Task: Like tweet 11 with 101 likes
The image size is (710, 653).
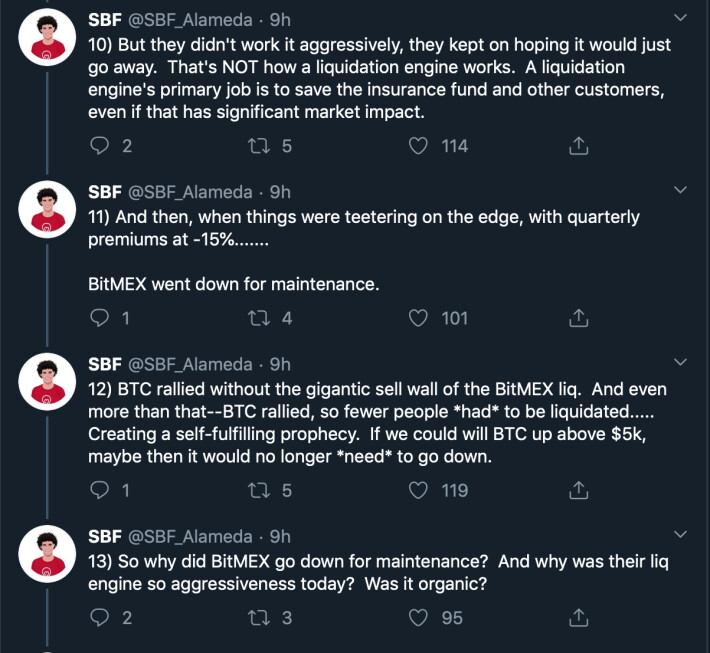Action: (417, 318)
